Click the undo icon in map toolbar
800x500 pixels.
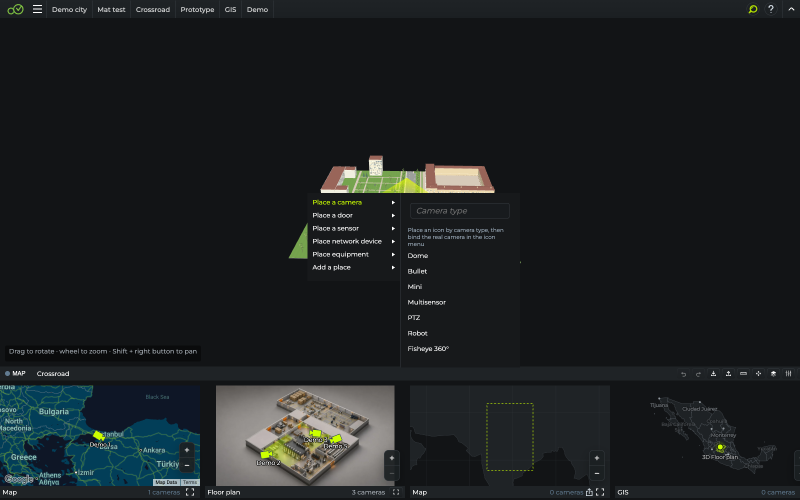(x=684, y=374)
